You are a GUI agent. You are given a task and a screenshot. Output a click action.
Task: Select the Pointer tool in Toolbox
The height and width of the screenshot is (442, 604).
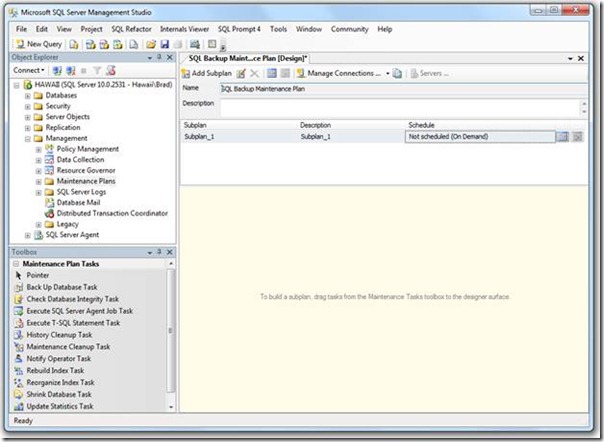click(18, 275)
